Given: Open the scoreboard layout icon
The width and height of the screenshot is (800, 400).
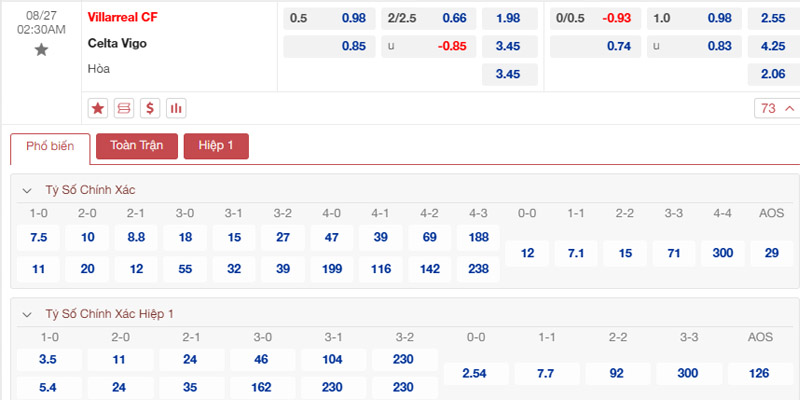Looking at the screenshot, I should click(125, 108).
